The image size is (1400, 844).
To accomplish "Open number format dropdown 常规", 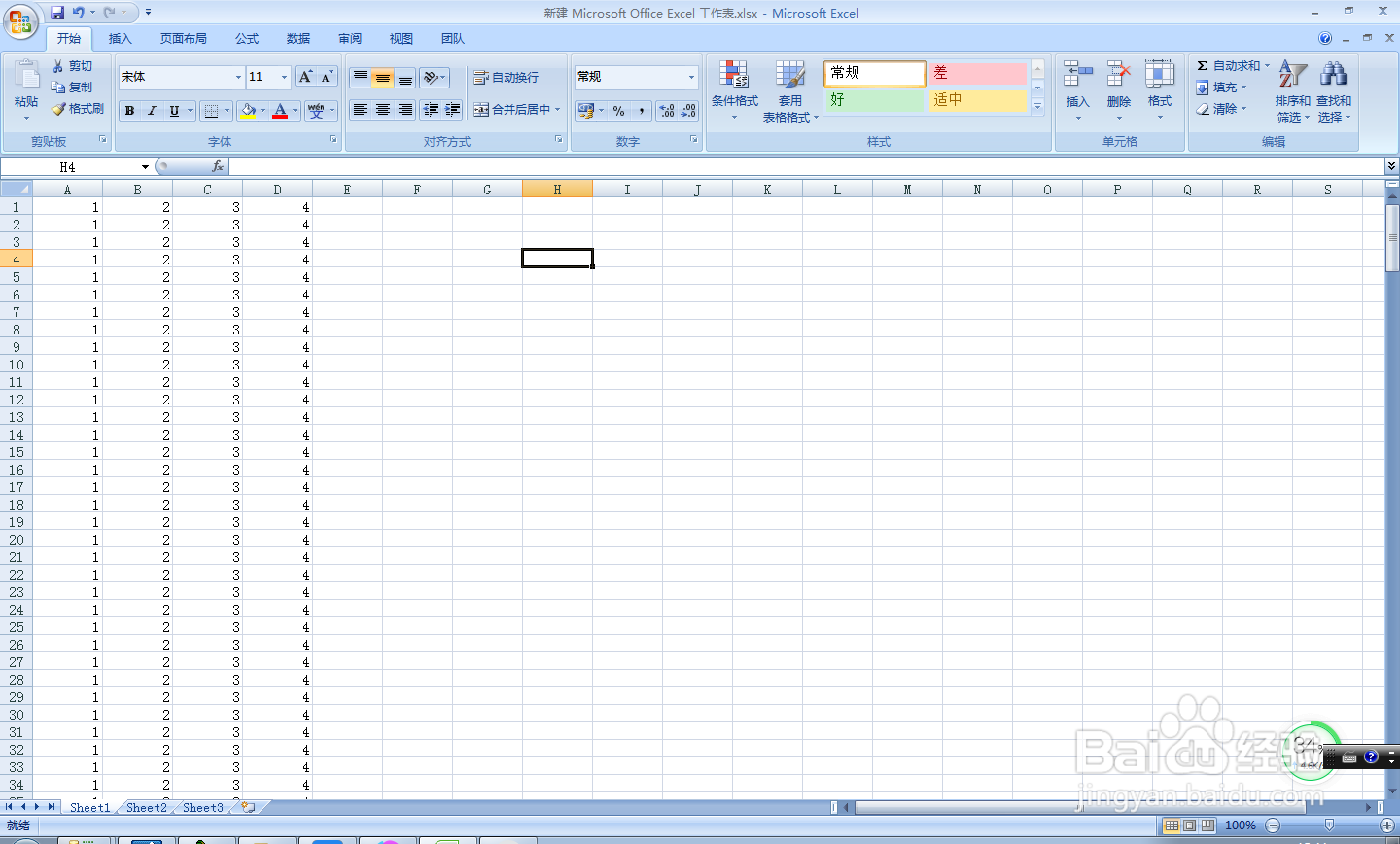I will click(x=691, y=77).
